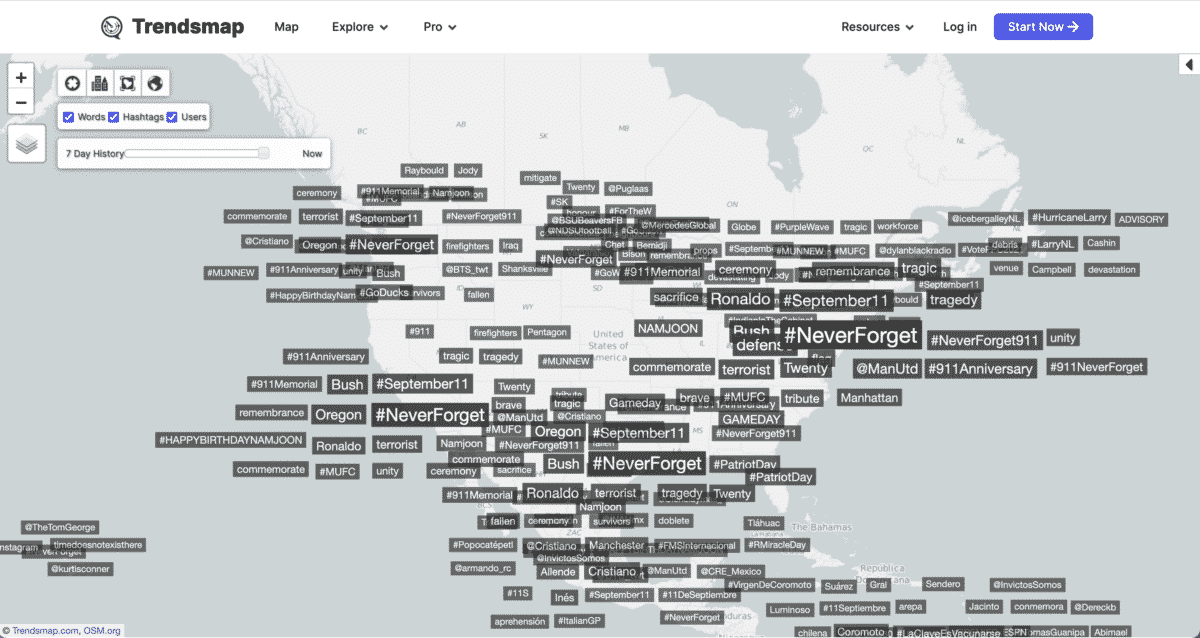The height and width of the screenshot is (638, 1200).
Task: Uncheck the Words checkbox
Action: [69, 117]
